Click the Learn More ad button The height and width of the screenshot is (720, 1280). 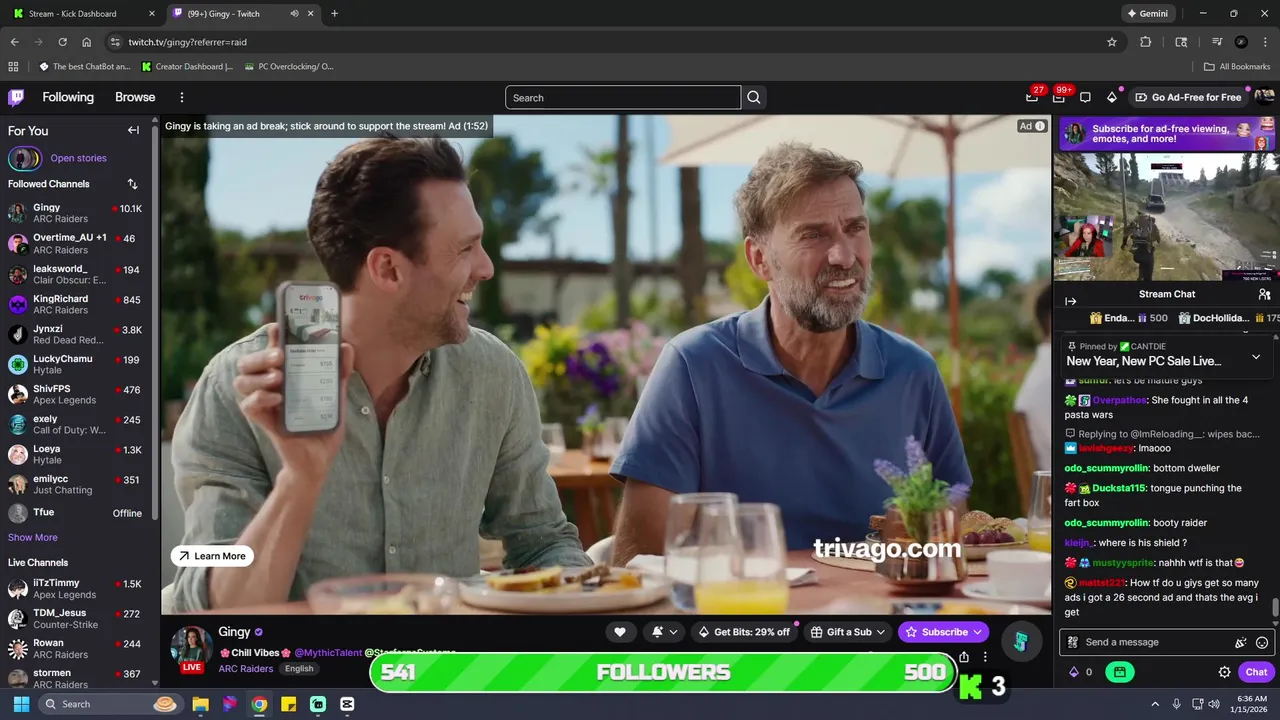point(212,556)
